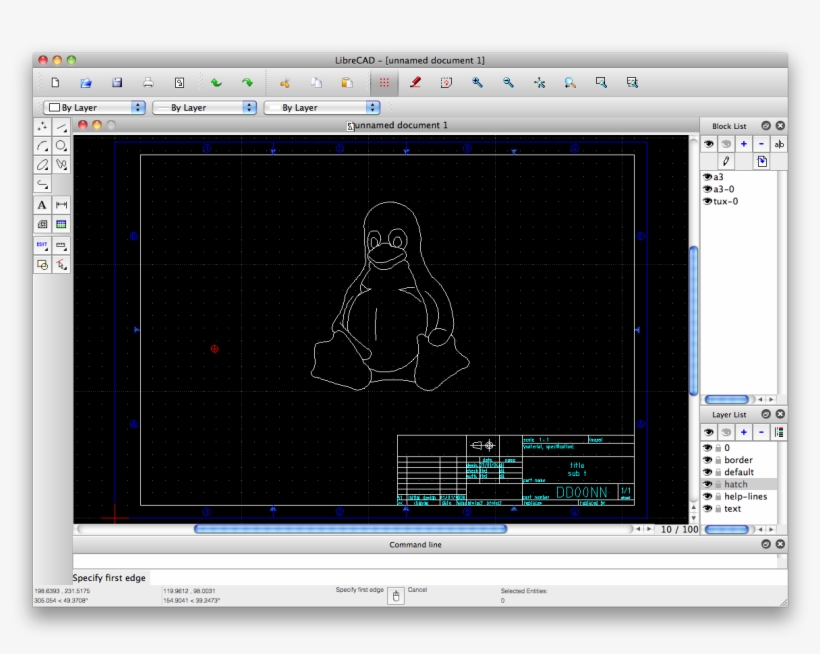Remove the active block in Block List

pos(761,144)
